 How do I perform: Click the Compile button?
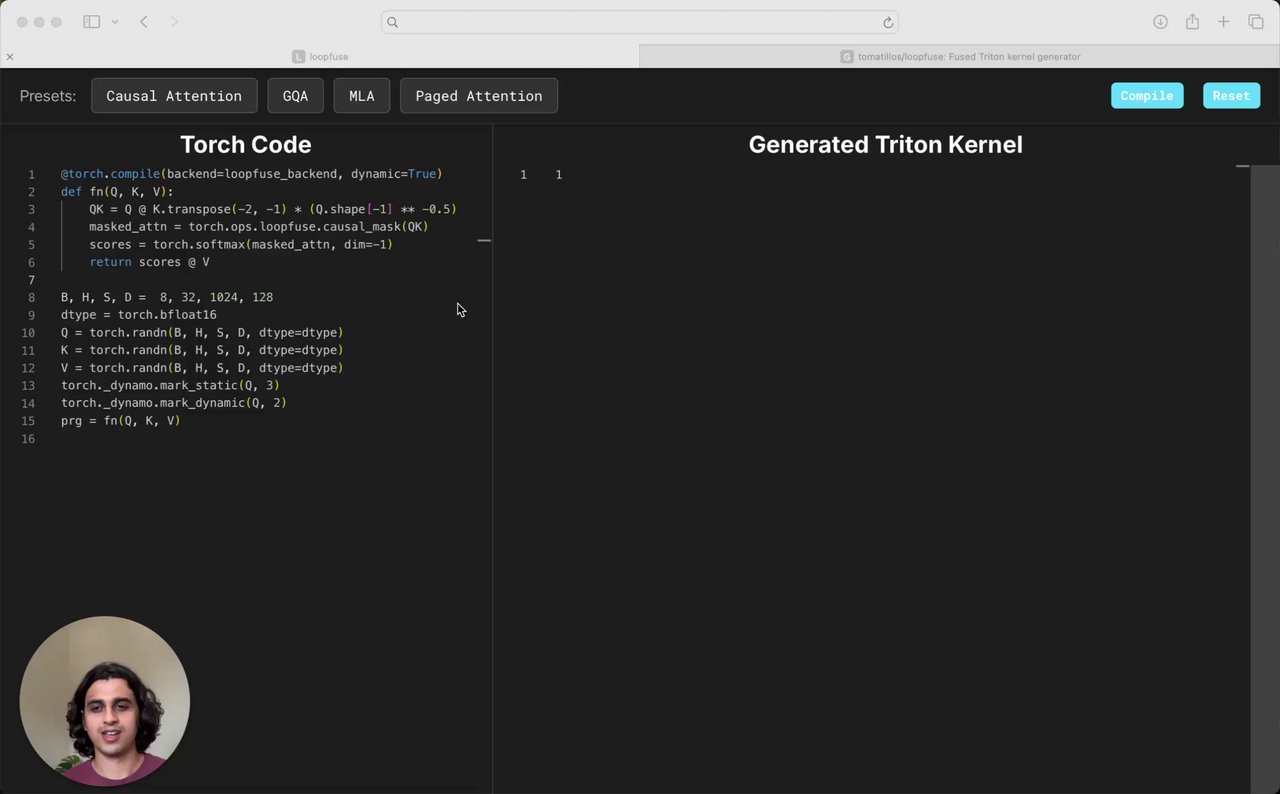[1147, 96]
